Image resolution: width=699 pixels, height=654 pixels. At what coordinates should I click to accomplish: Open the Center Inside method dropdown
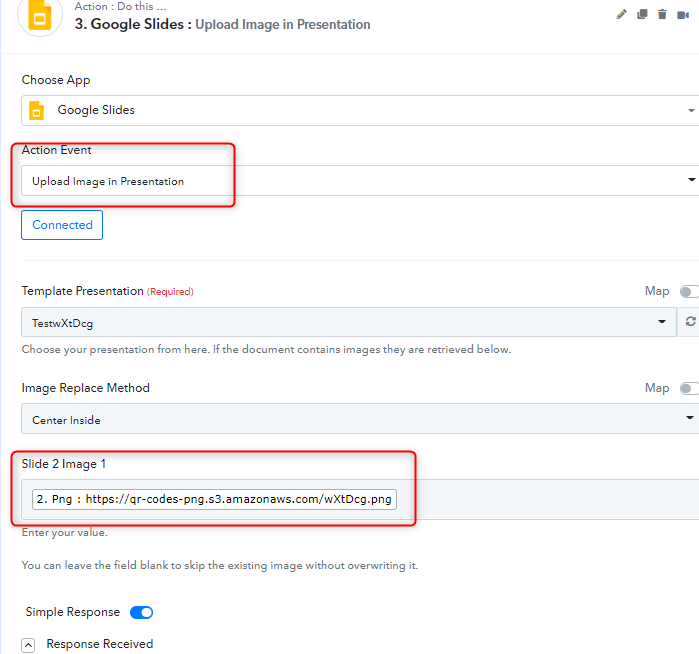coord(360,419)
